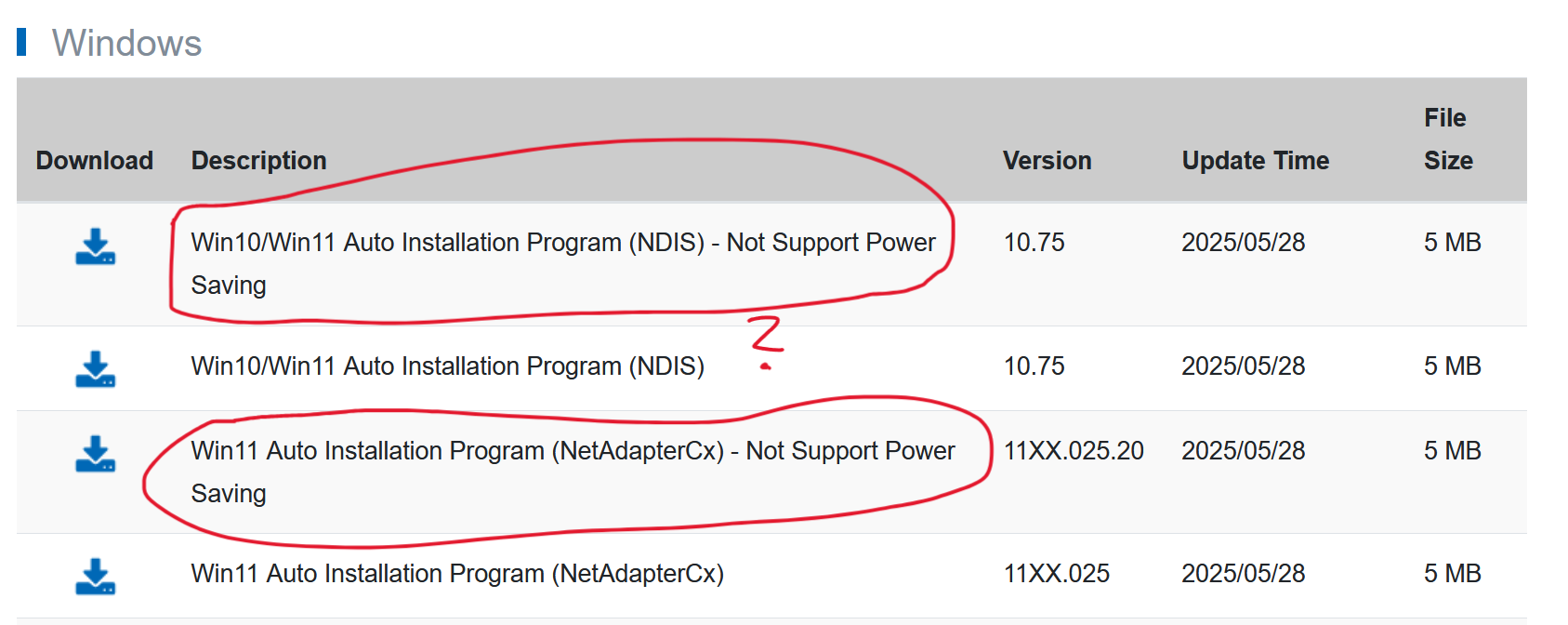1568x625 pixels.
Task: Download the Win11 NetAdapterCx Auto Installation Program
Action: (x=95, y=577)
